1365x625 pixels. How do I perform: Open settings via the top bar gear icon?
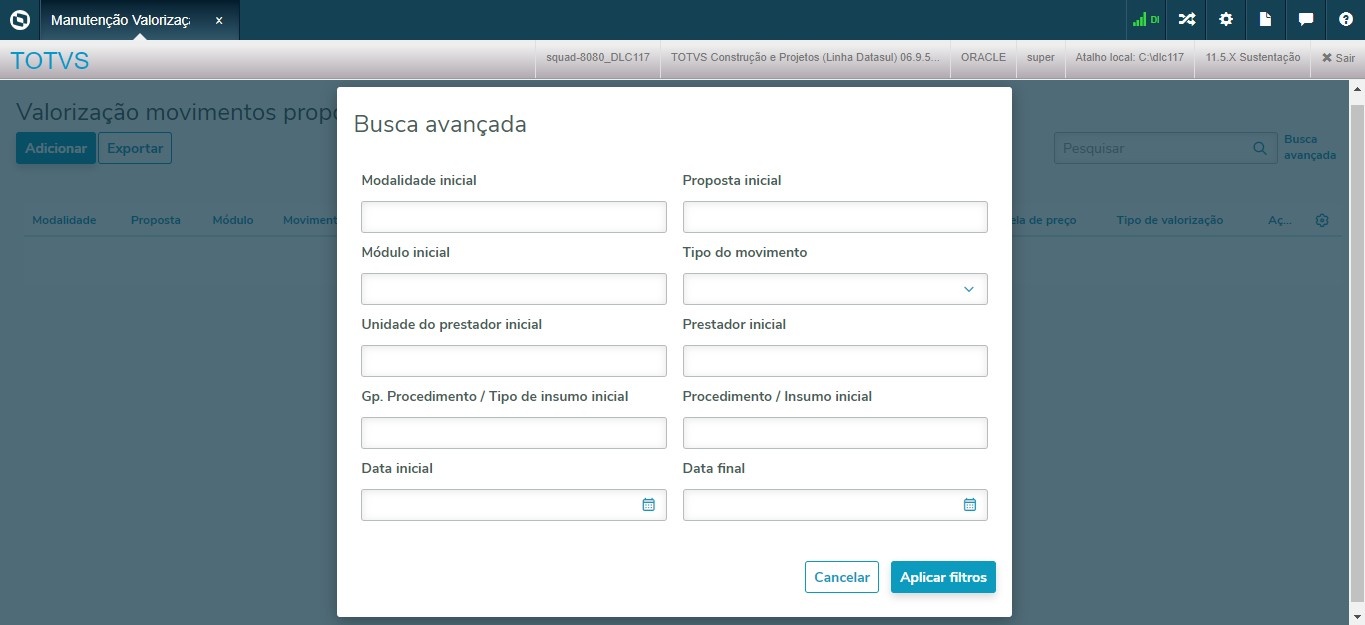pos(1226,20)
